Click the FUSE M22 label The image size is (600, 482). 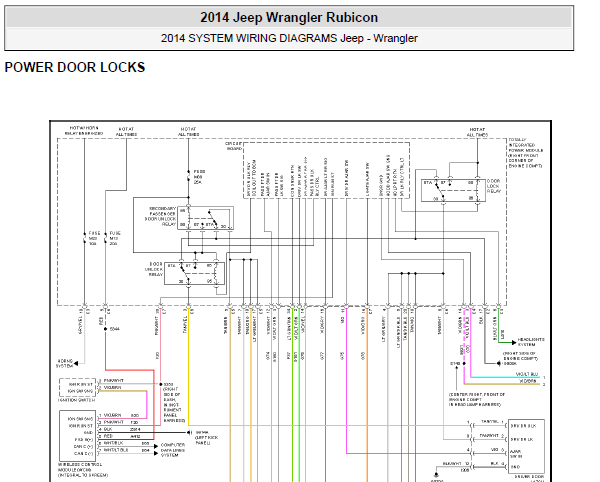[94, 238]
